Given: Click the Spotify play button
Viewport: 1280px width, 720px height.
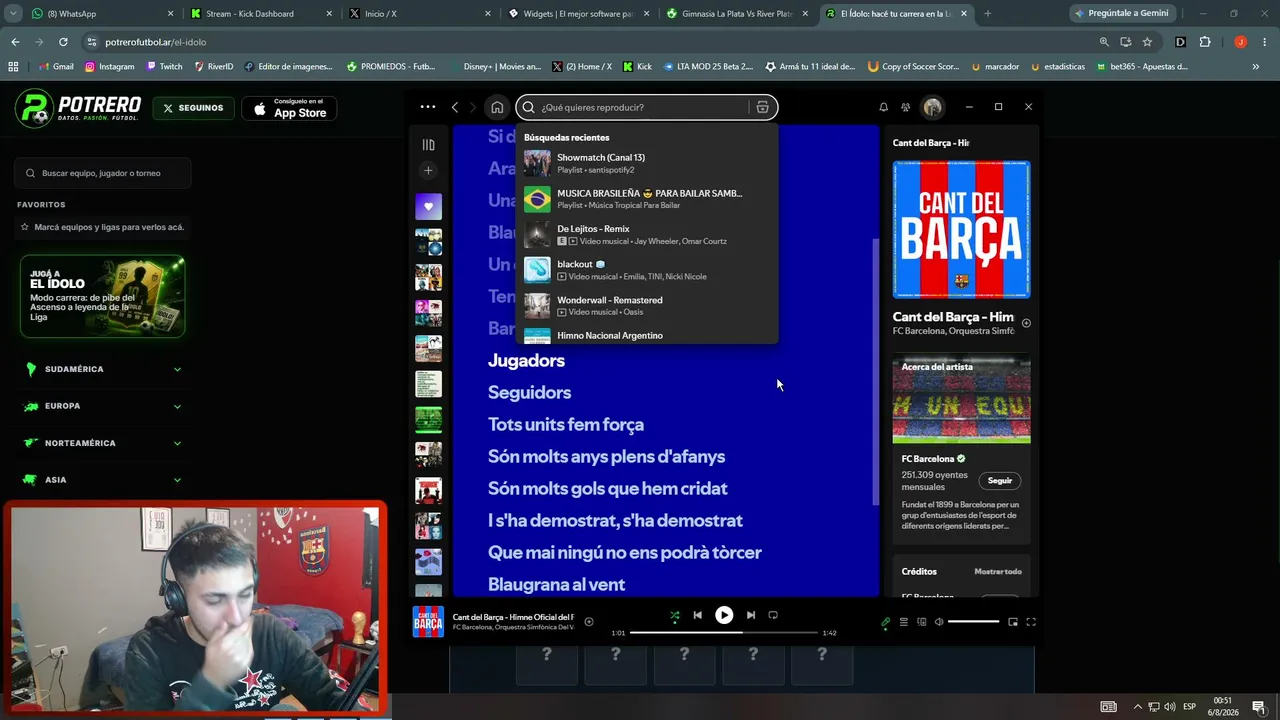Looking at the screenshot, I should coord(724,616).
